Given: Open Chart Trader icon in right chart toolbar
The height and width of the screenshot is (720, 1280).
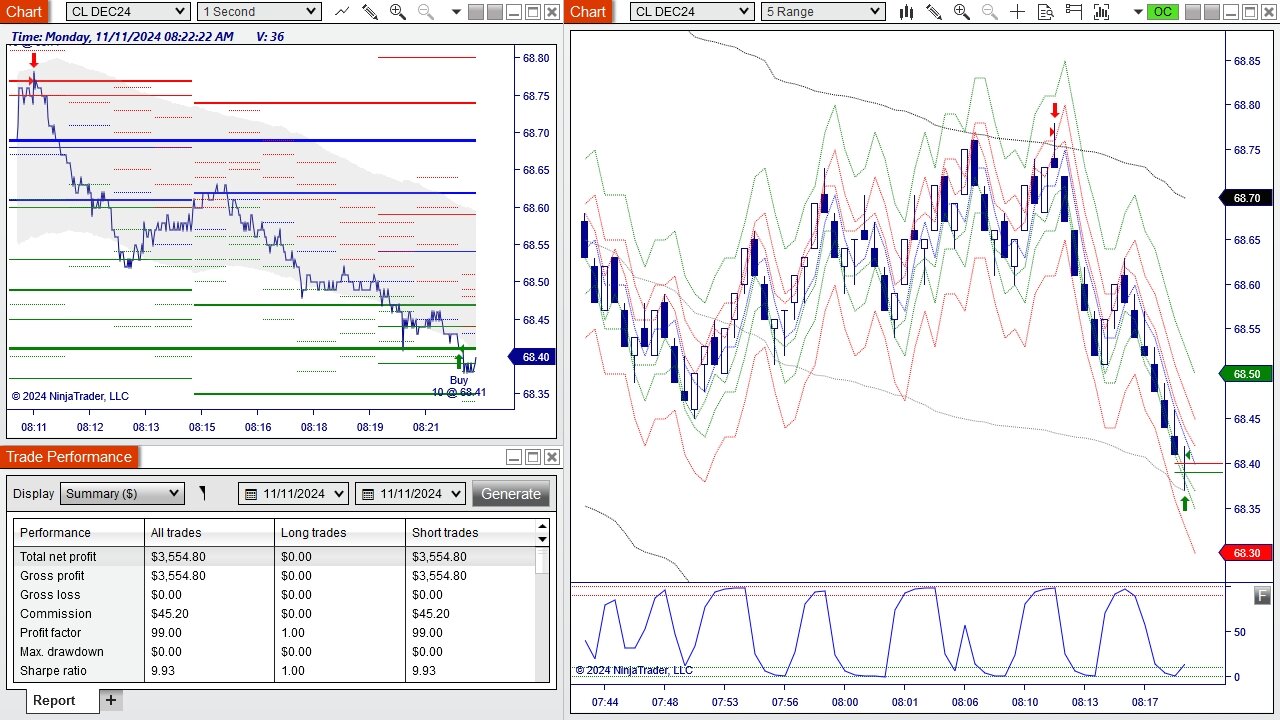Looking at the screenshot, I should pyautogui.click(x=1074, y=12).
